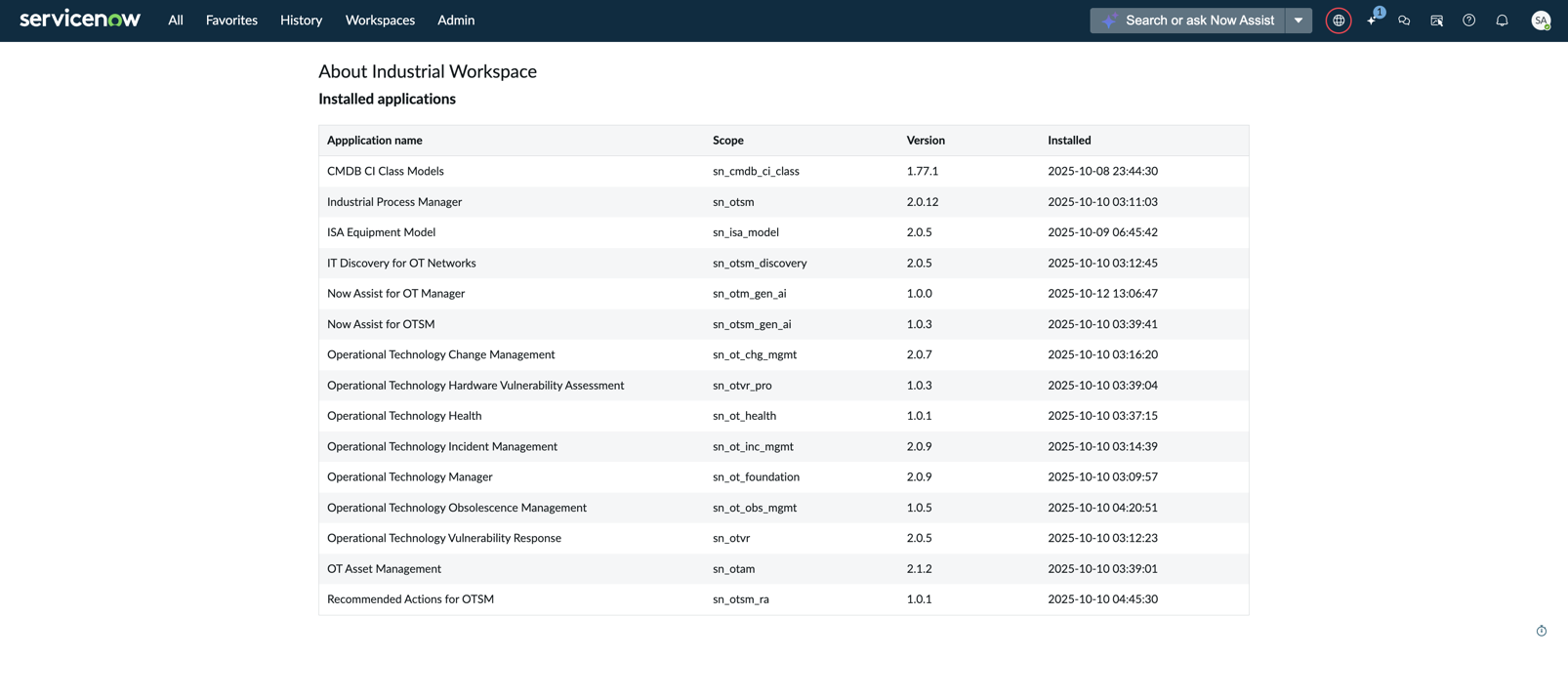Click the ServiceNow logo
The width and height of the screenshot is (1568, 699).
tap(80, 20)
